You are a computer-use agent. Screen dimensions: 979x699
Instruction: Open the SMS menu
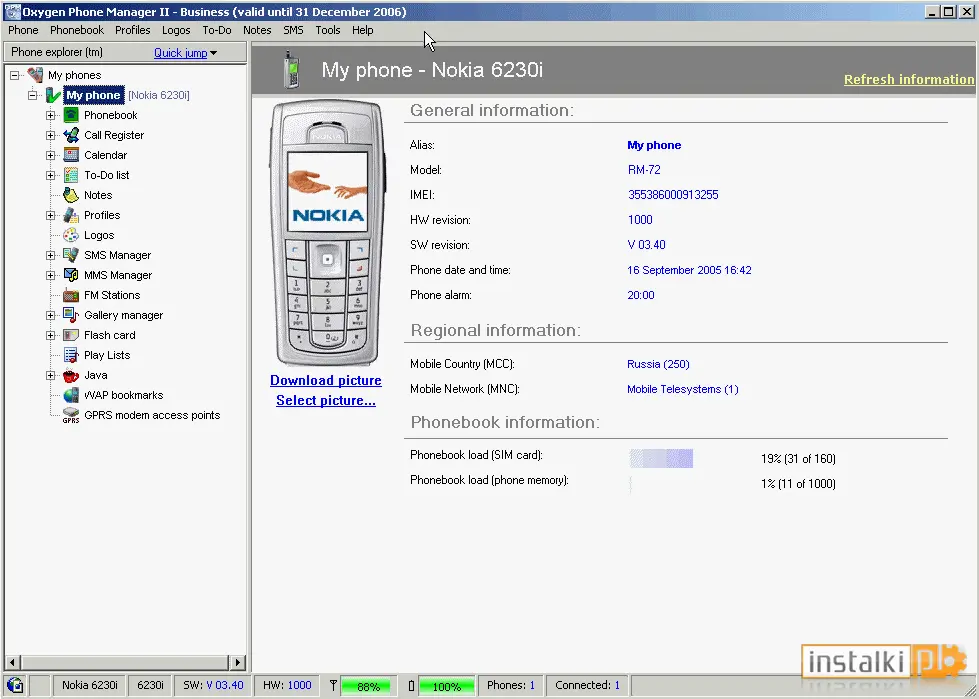tap(293, 30)
